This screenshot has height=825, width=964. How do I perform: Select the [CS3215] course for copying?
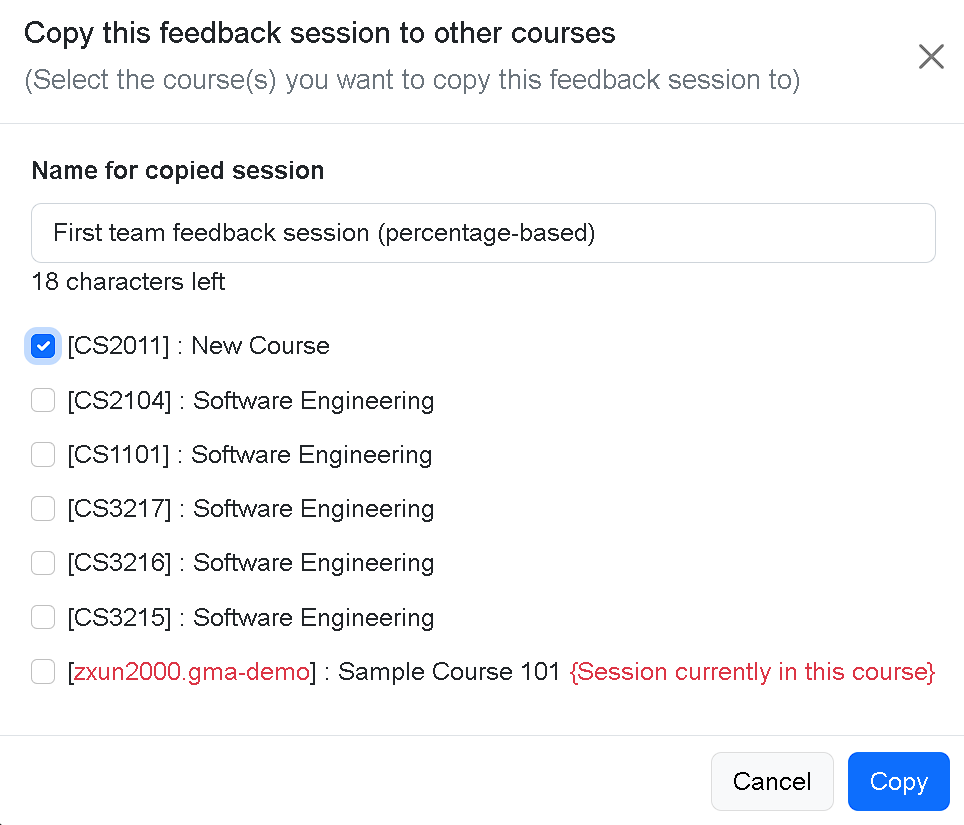[x=42, y=617]
